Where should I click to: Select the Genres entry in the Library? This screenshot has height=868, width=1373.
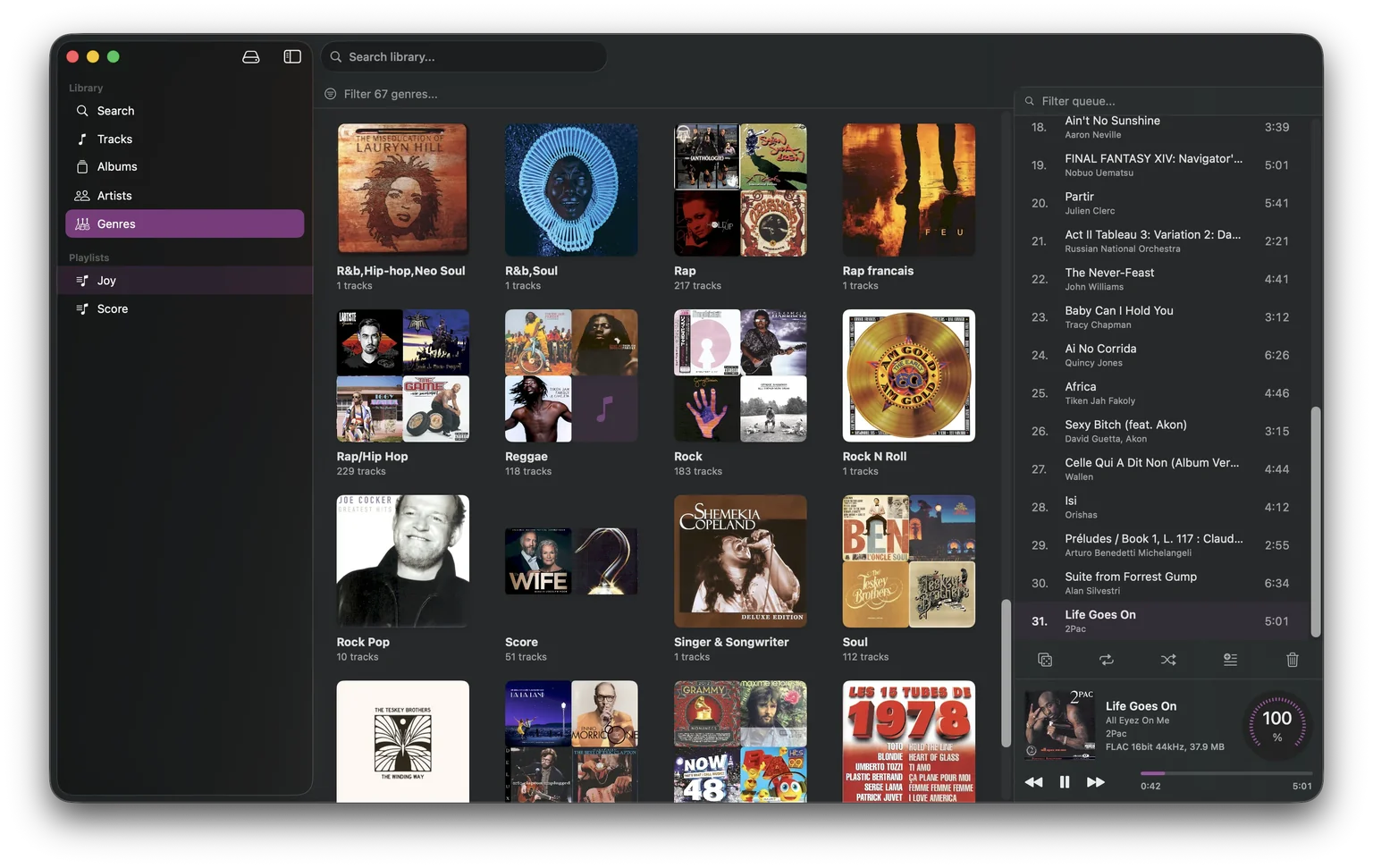(119, 223)
